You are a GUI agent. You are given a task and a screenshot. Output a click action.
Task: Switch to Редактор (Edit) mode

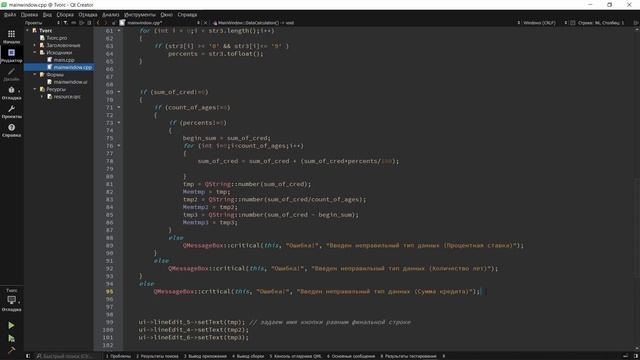tap(11, 56)
